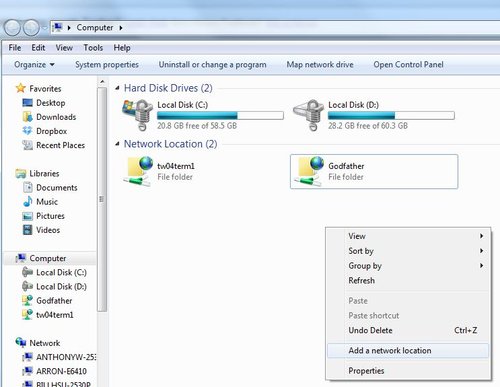The image size is (500, 387).
Task: Click Local Disk (C:) drive icon in sidebar
Action: tap(27, 272)
